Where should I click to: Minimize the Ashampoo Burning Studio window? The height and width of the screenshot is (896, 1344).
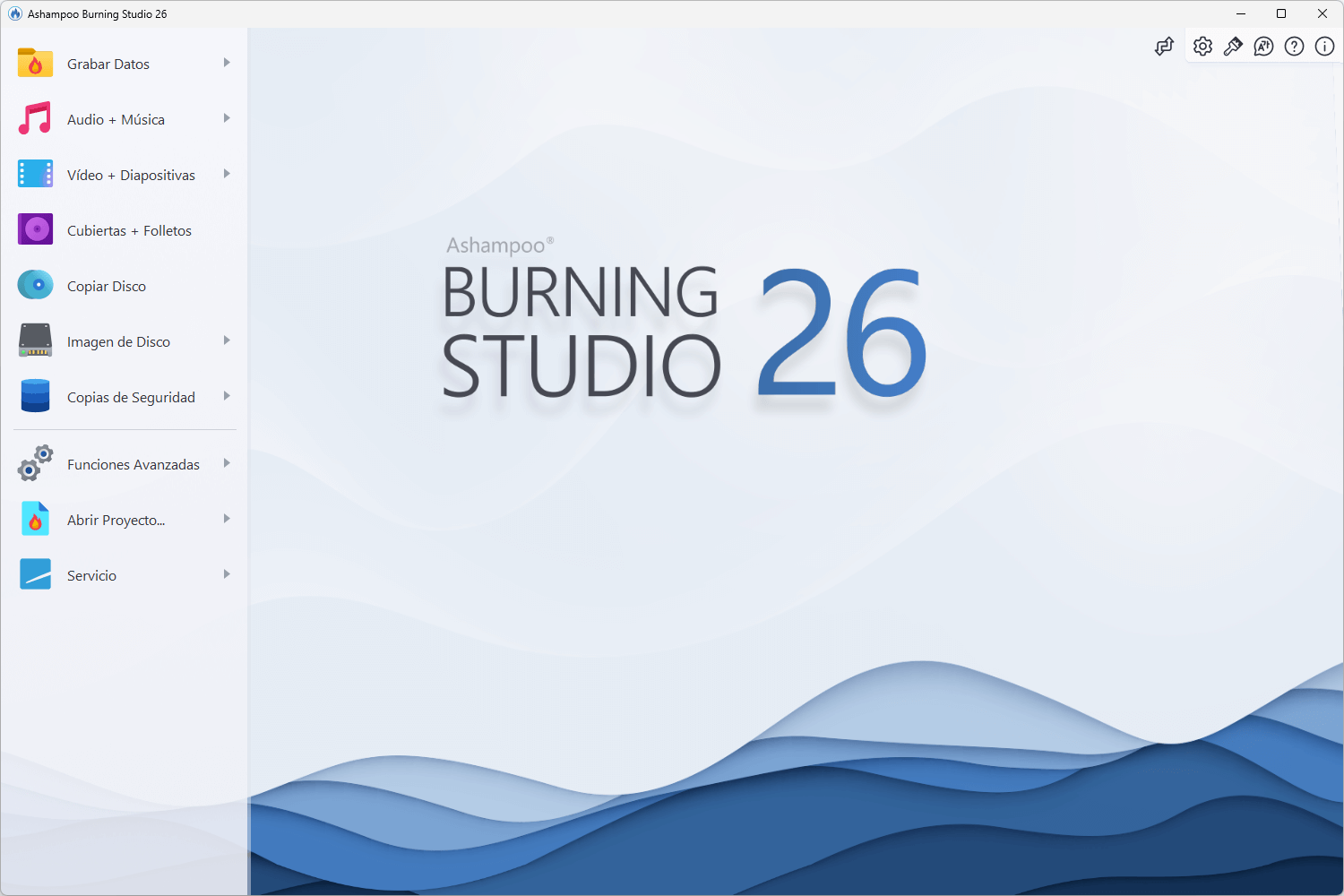1241,13
